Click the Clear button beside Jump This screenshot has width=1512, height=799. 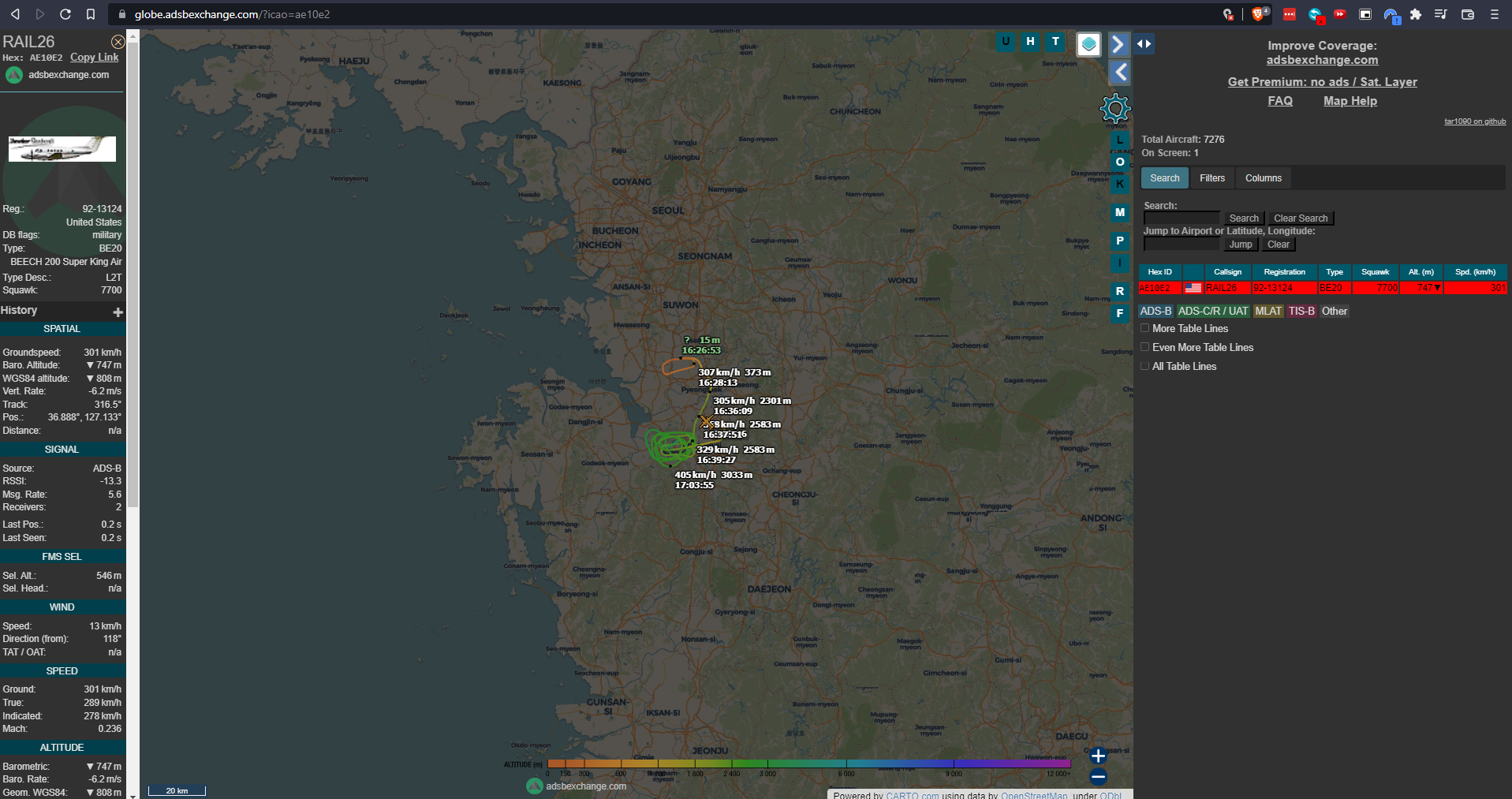(1279, 245)
